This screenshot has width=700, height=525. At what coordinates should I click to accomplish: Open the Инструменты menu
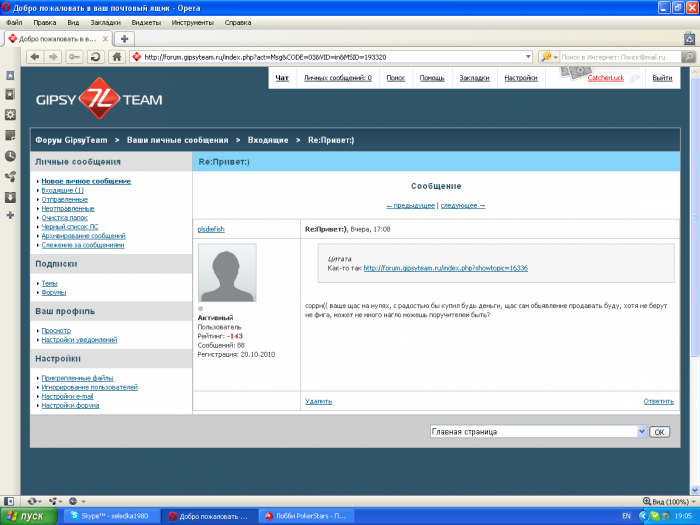point(192,22)
